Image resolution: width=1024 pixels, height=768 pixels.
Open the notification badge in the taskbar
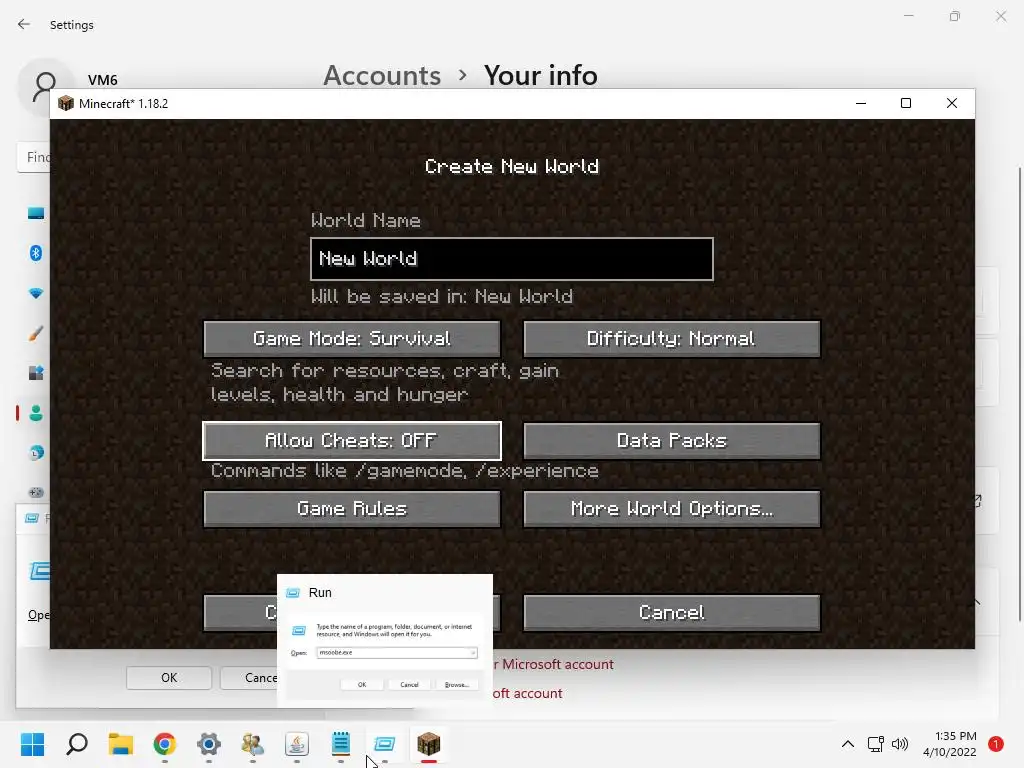(x=996, y=744)
